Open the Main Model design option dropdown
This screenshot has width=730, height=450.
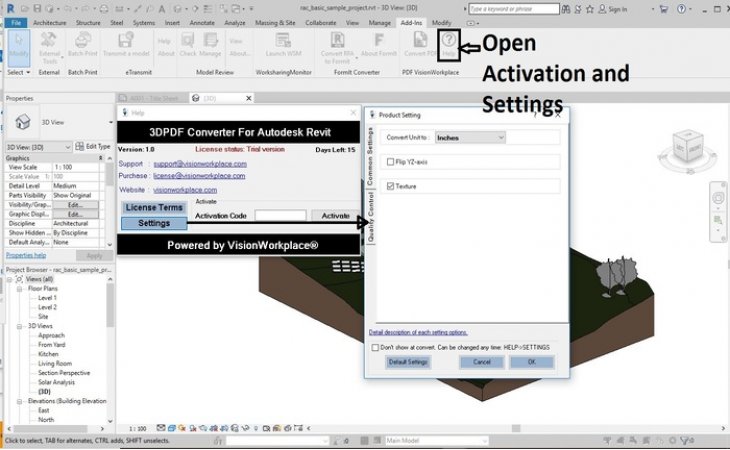436,440
